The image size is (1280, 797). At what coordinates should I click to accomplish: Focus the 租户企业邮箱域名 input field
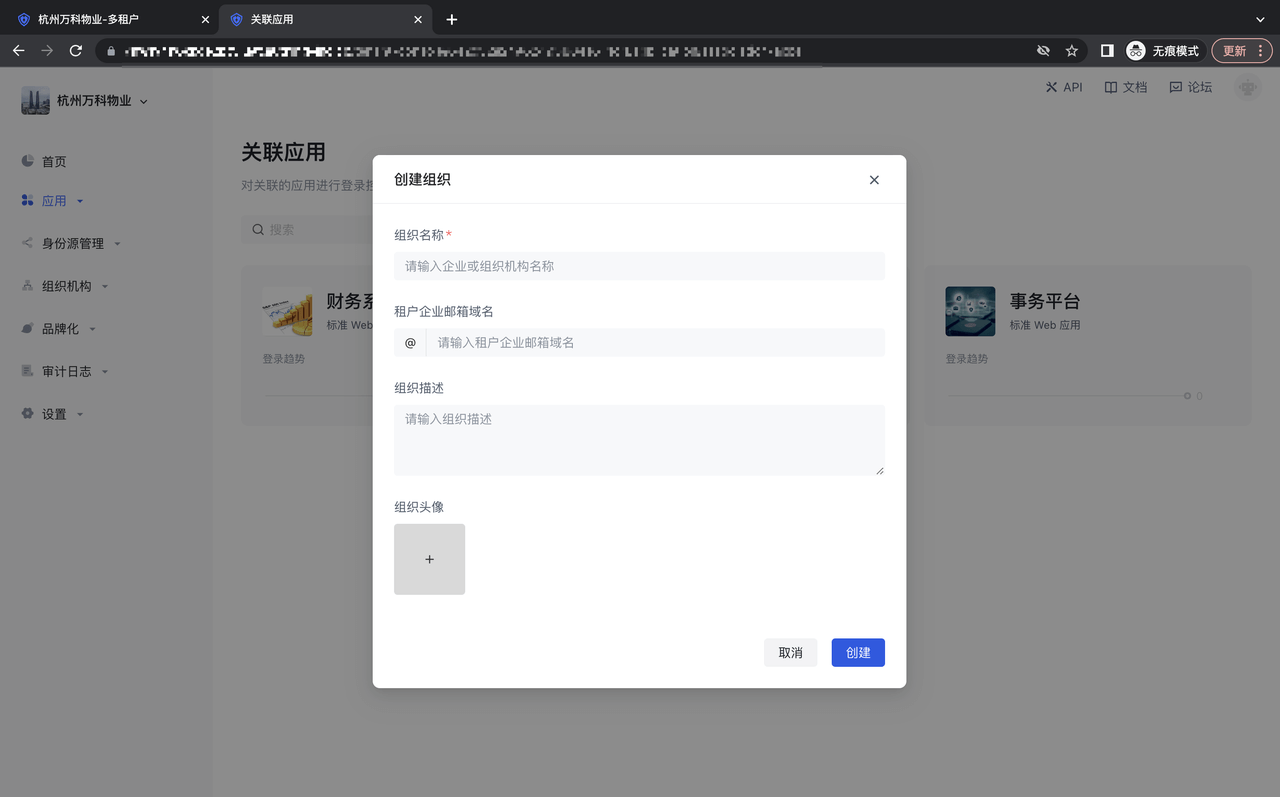pos(655,342)
